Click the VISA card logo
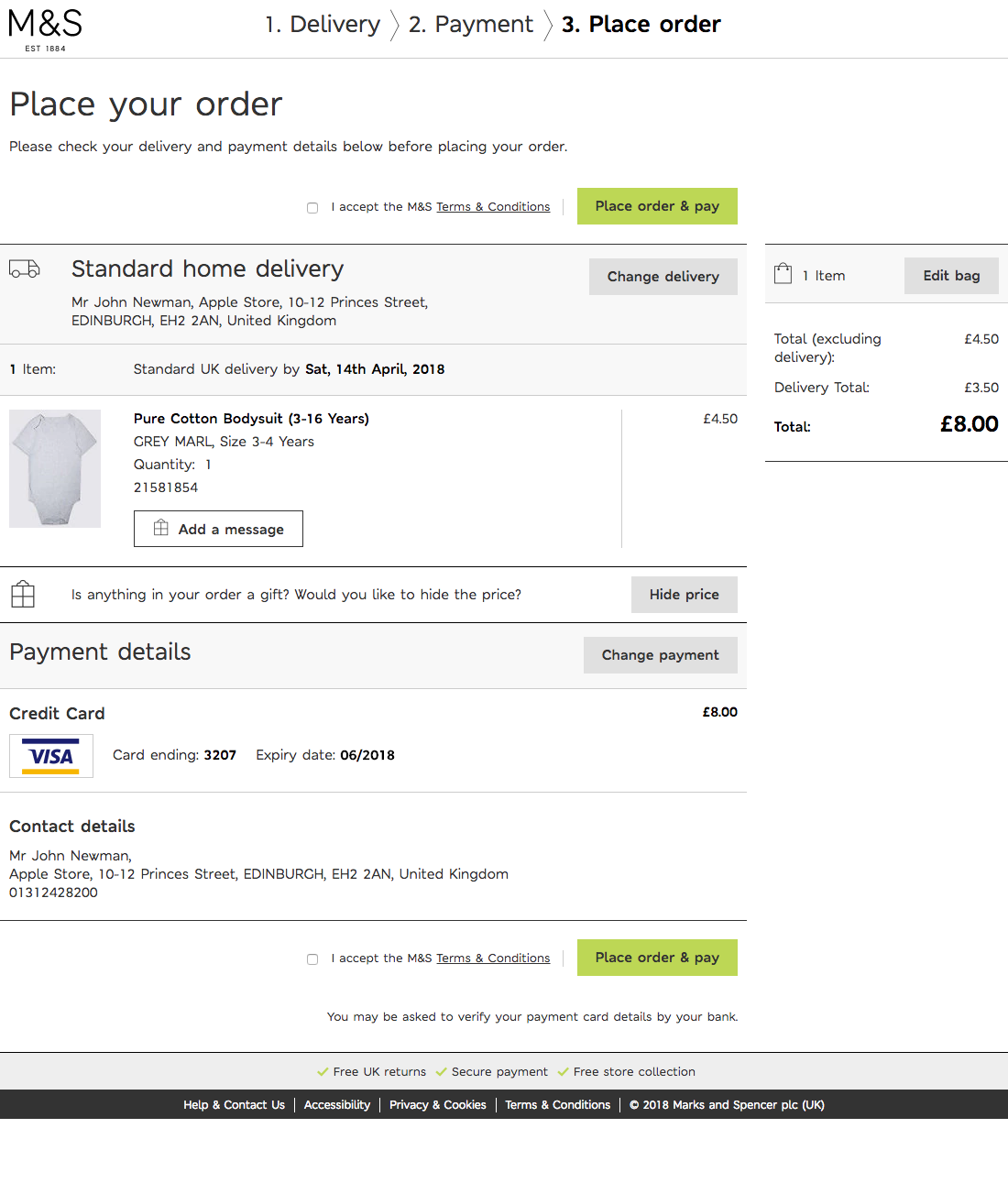Screen dimensions: 1008x1183 [50, 755]
